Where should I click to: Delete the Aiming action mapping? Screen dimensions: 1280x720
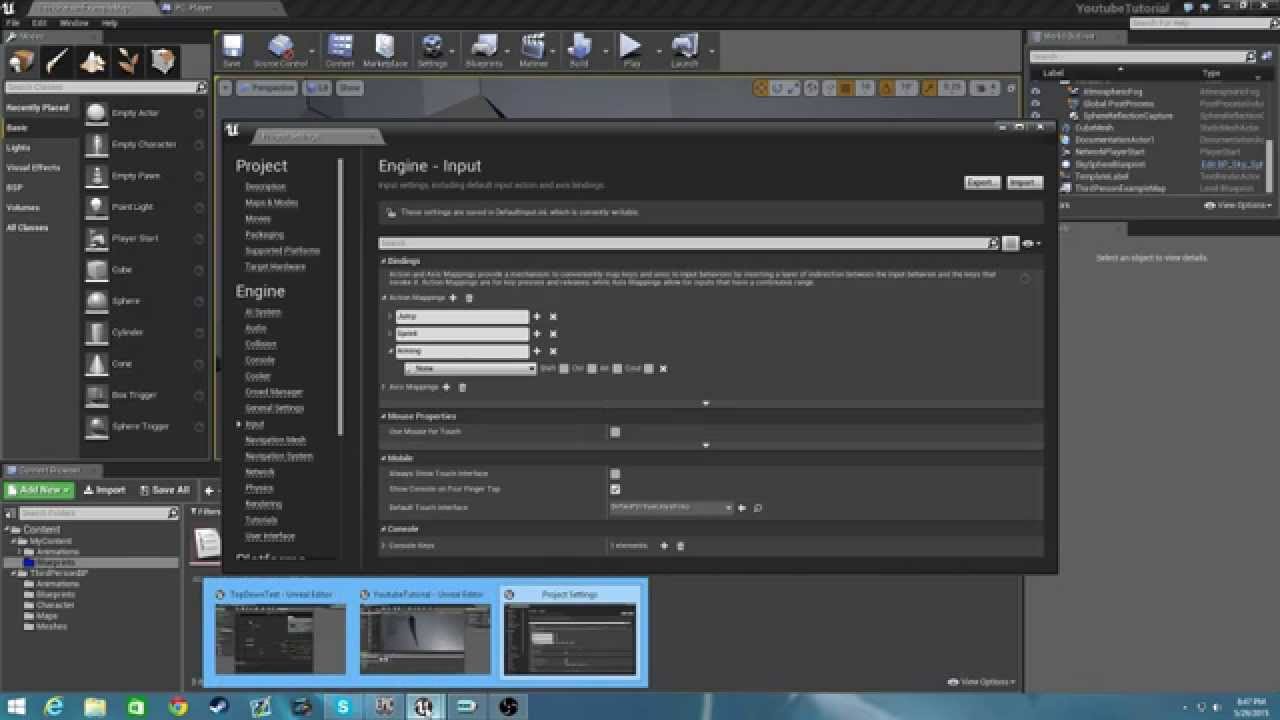pyautogui.click(x=553, y=351)
